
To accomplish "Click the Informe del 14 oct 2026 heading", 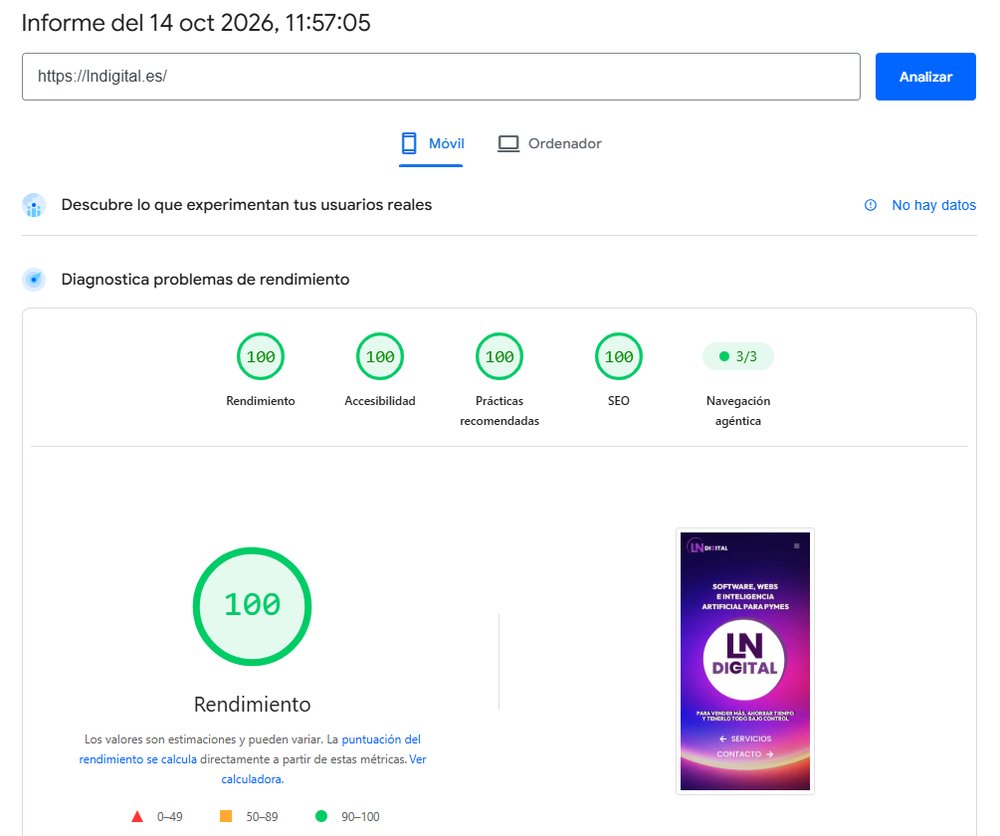I will 196,24.
